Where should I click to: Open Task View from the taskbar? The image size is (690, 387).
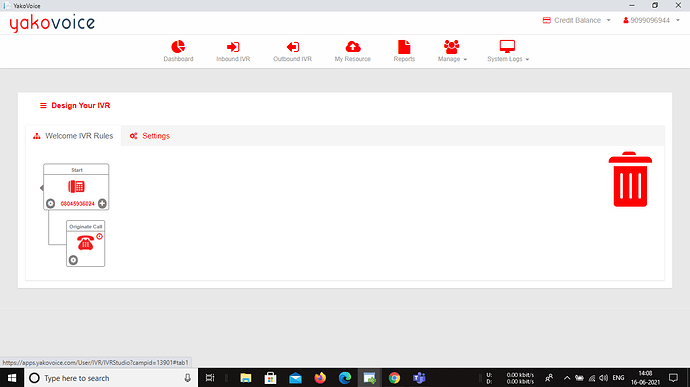[x=210, y=378]
